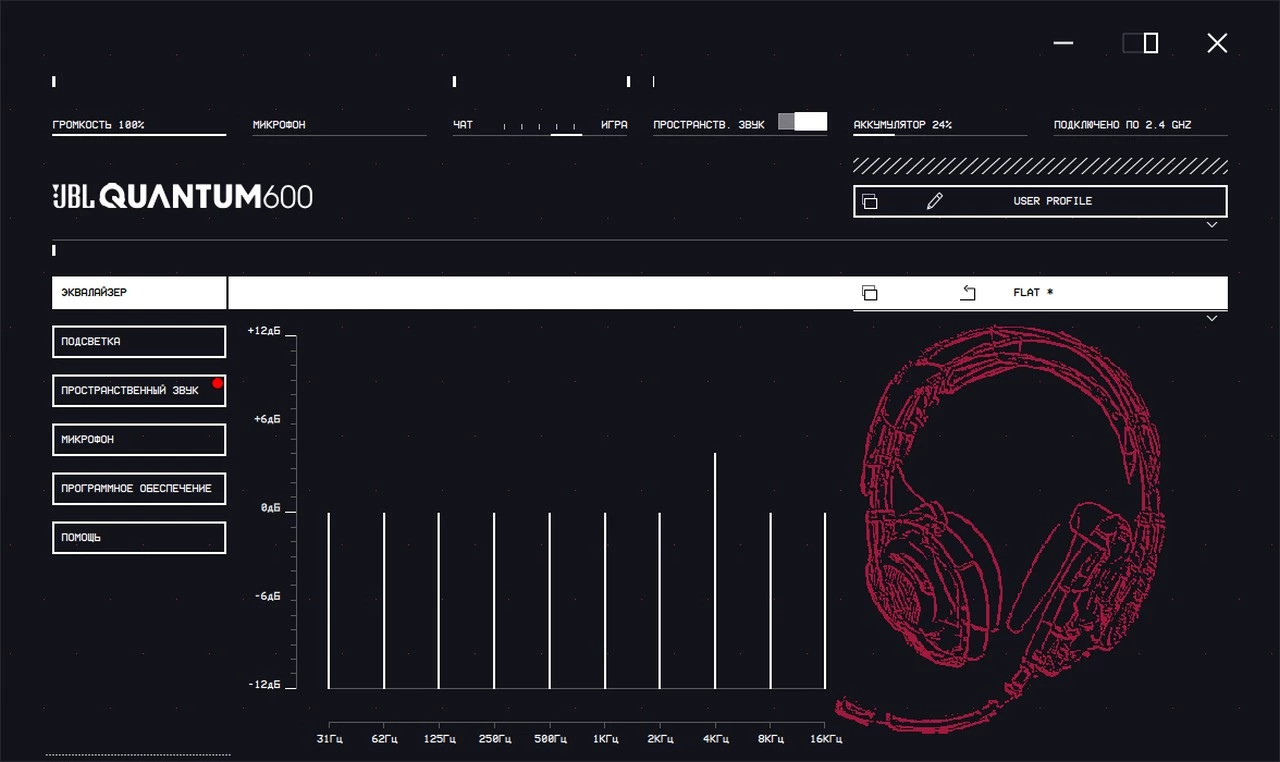Open the Программное обеспечение section
This screenshot has height=762, width=1280.
coord(139,489)
